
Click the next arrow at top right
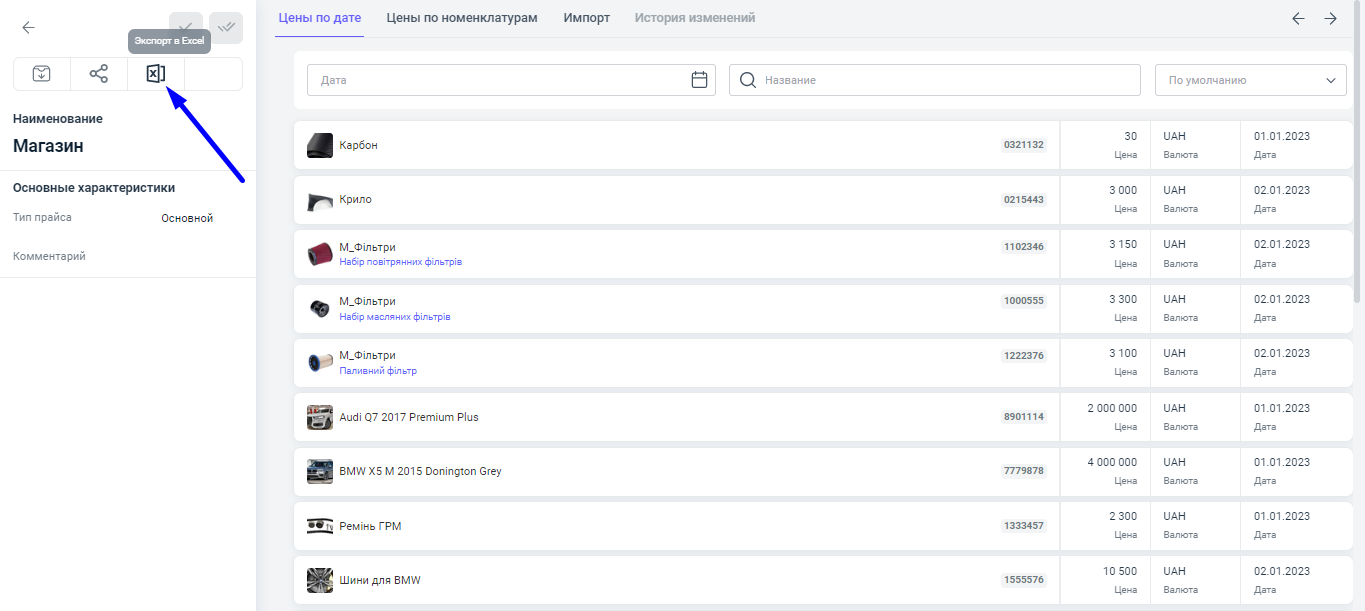tap(1330, 18)
